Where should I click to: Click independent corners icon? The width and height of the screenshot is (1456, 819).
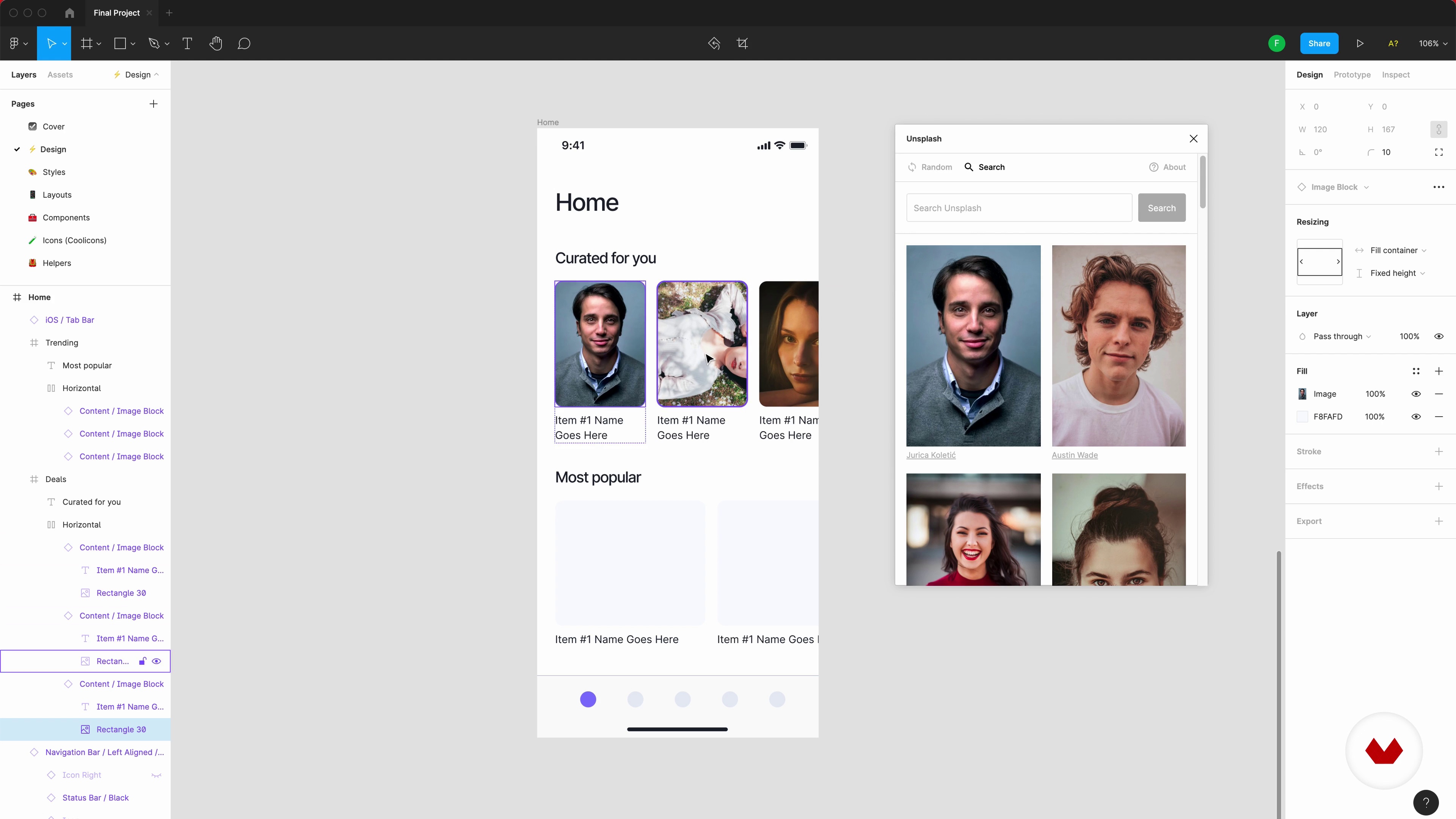(x=1439, y=152)
